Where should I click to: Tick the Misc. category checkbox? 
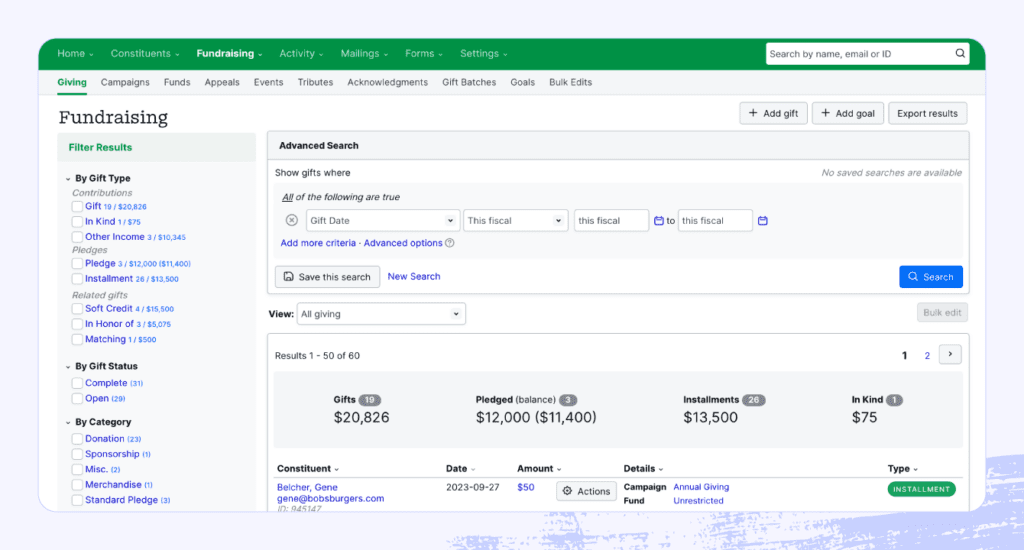click(77, 469)
